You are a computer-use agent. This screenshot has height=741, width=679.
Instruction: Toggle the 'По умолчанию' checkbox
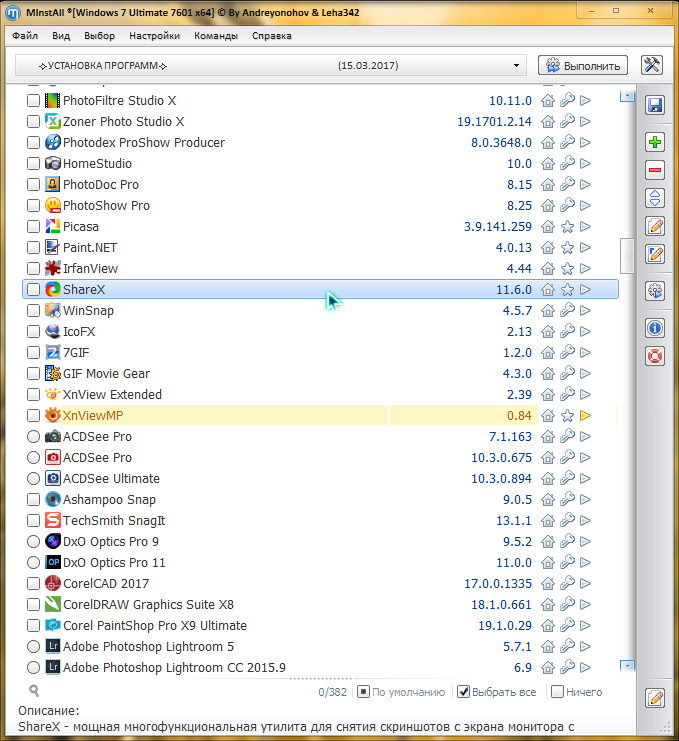pos(363,692)
